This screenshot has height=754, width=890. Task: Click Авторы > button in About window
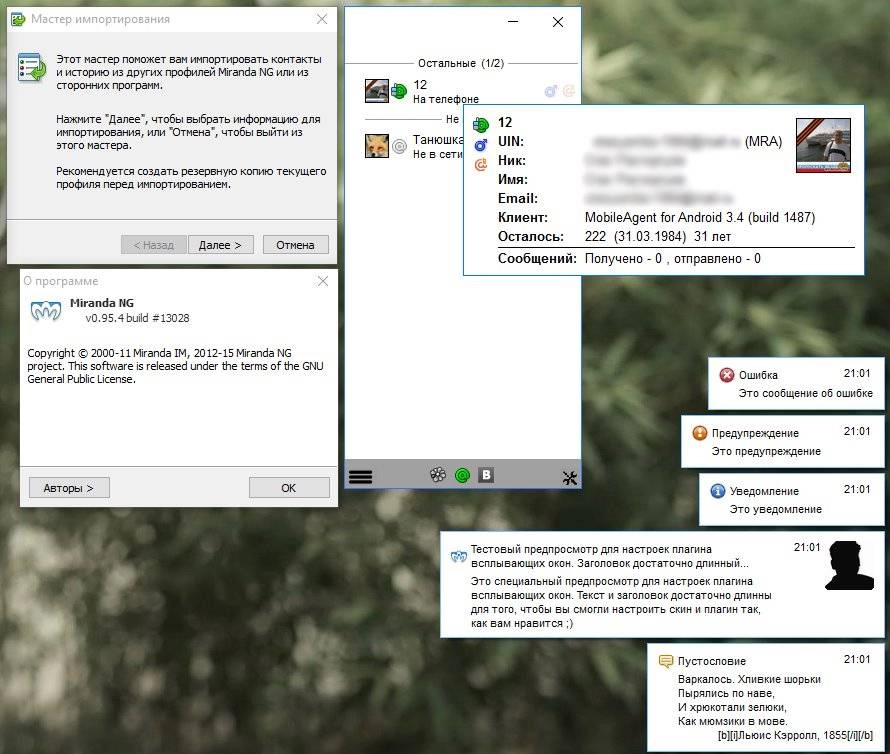tap(69, 488)
